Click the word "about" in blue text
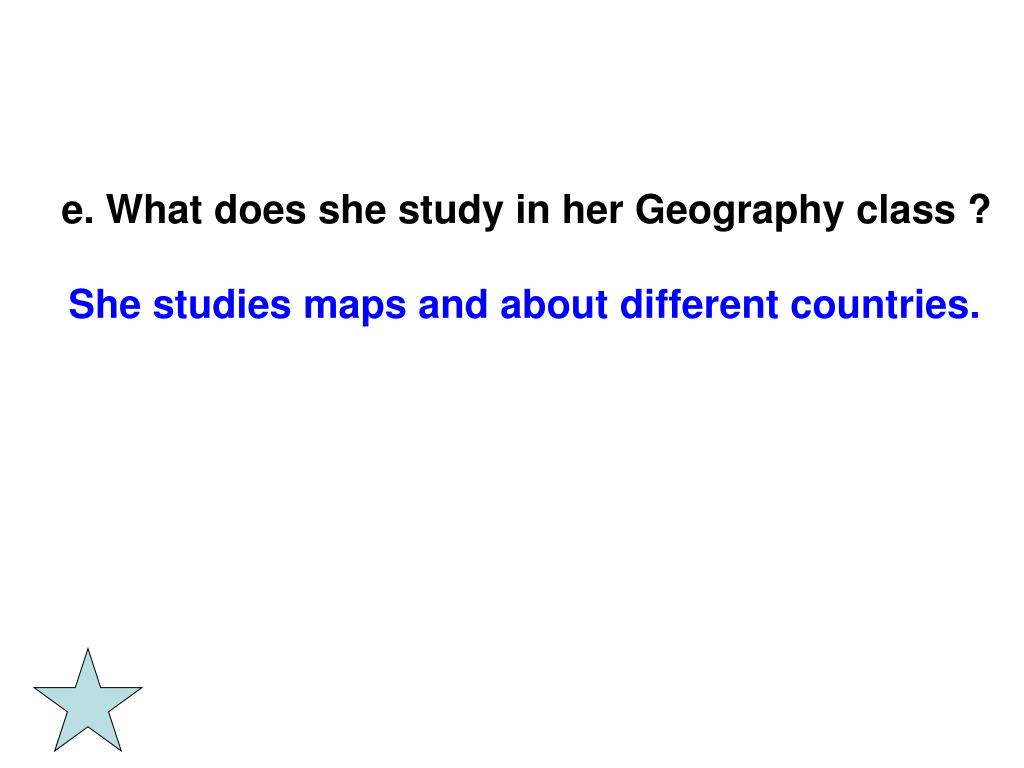 pos(554,304)
